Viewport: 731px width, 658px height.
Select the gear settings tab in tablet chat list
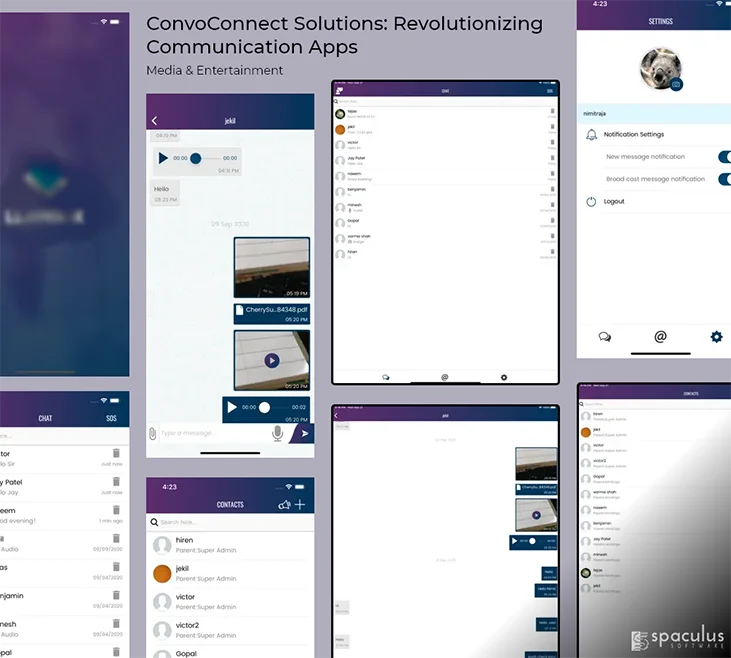coord(504,377)
